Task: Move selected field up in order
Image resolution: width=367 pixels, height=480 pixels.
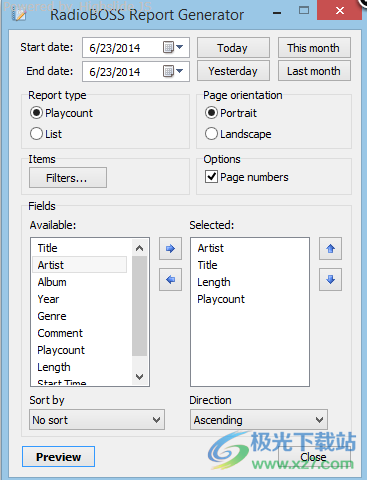Action: pos(330,248)
